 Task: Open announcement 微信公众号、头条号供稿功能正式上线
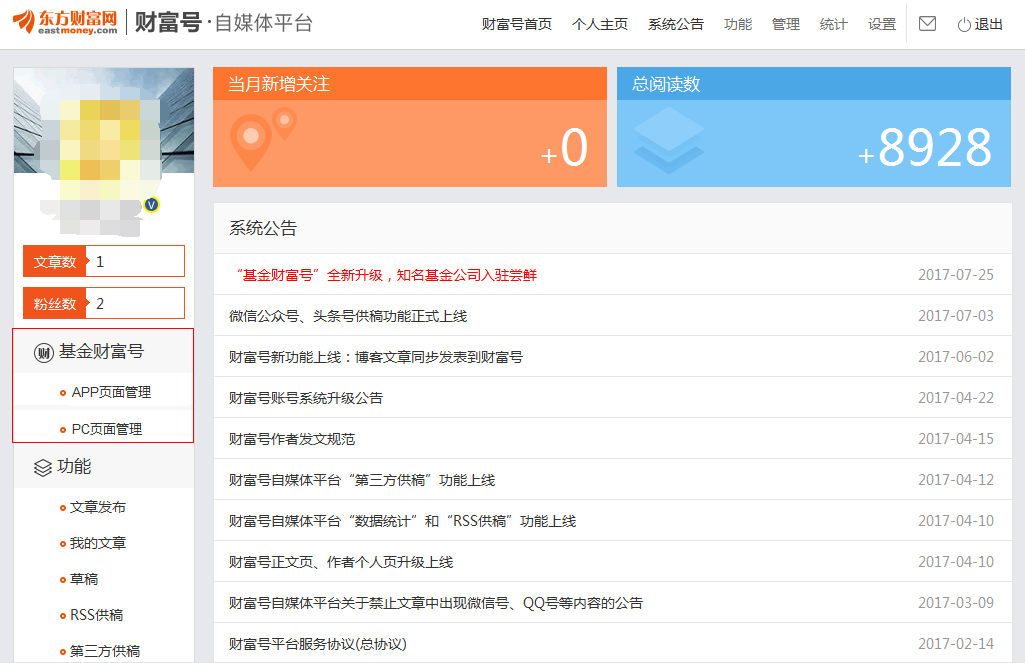pos(348,316)
